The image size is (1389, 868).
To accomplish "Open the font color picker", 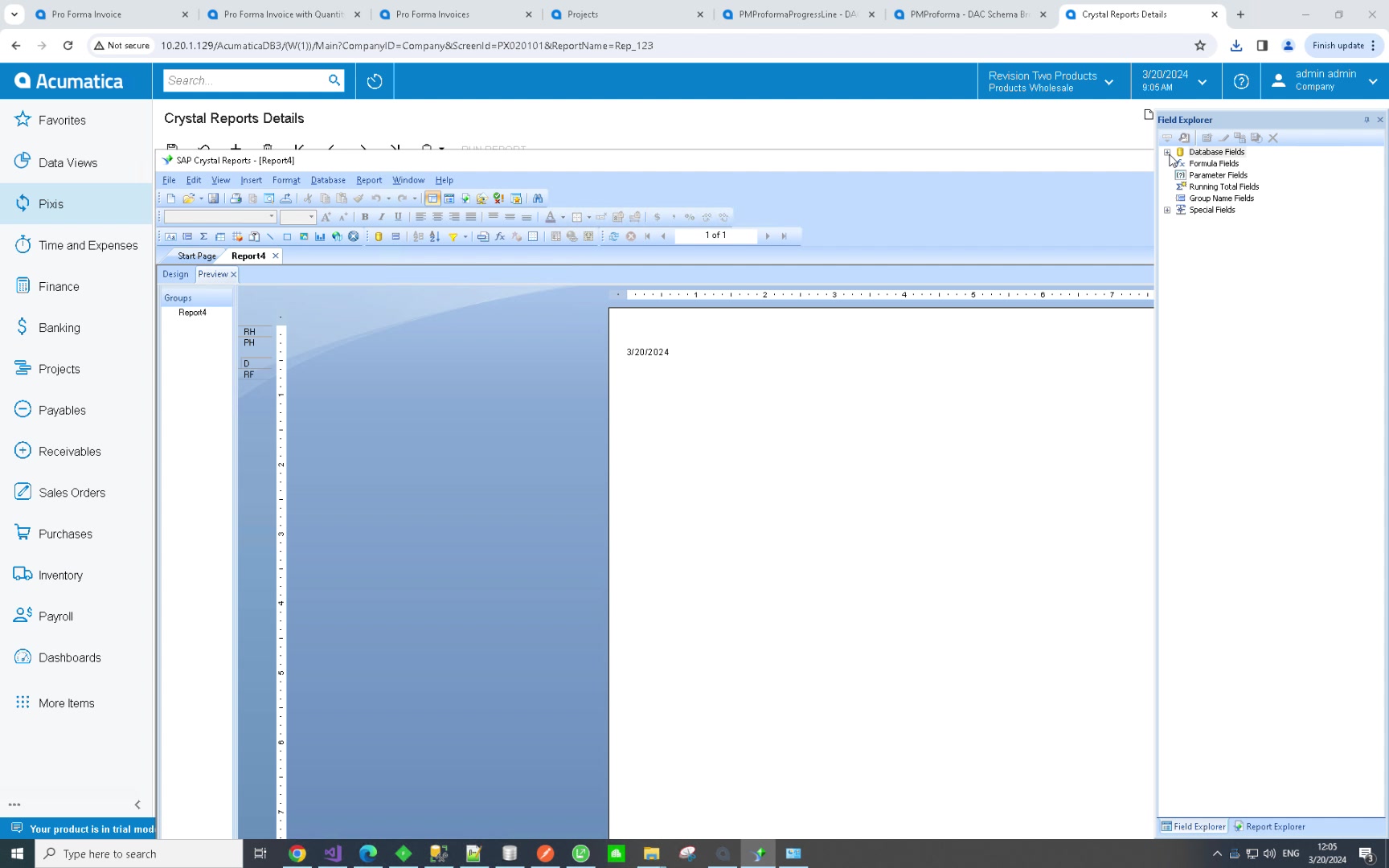I will click(x=563, y=217).
